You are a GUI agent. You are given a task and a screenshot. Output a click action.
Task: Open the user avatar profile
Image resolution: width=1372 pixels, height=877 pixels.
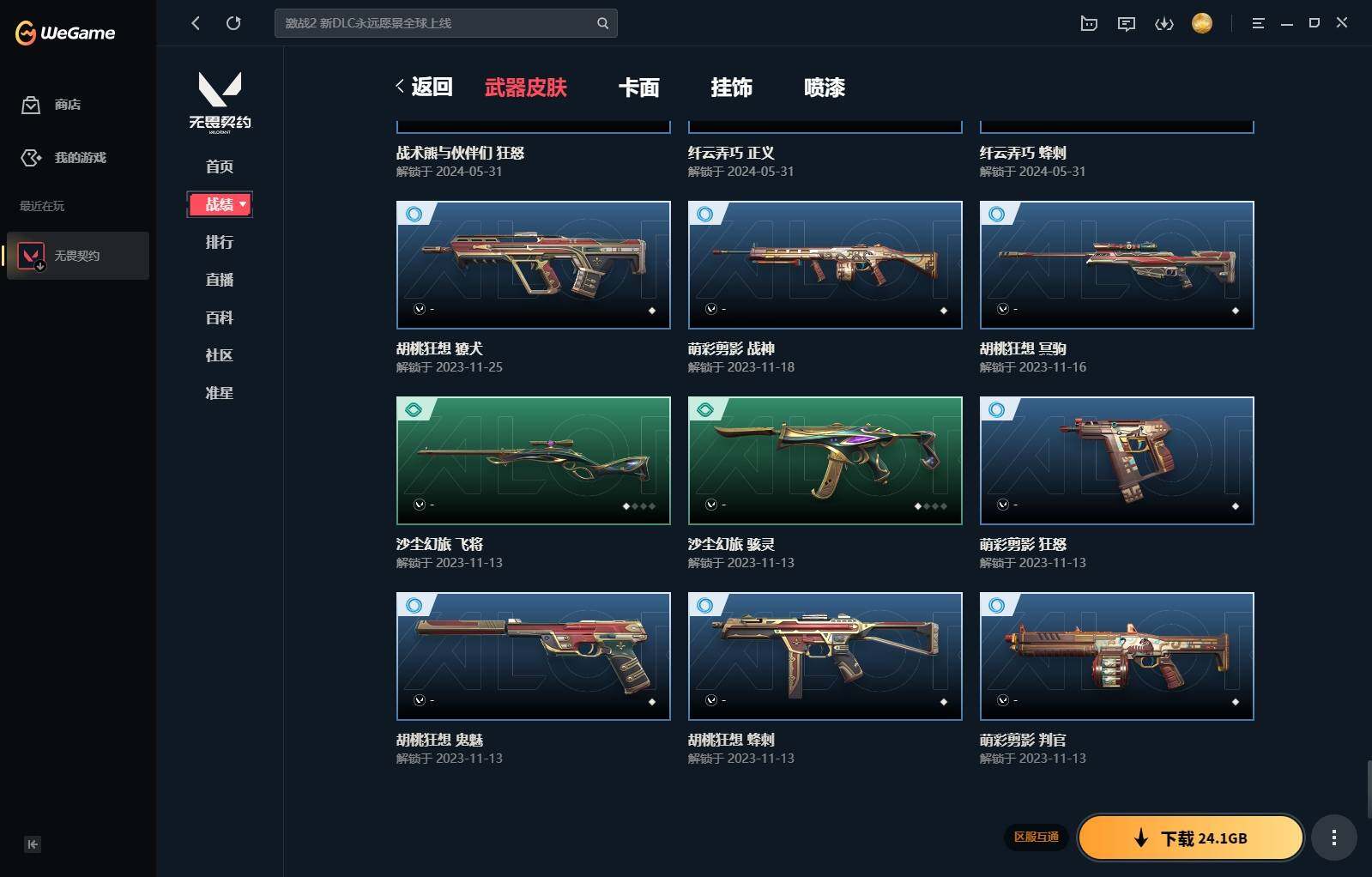coord(1202,23)
